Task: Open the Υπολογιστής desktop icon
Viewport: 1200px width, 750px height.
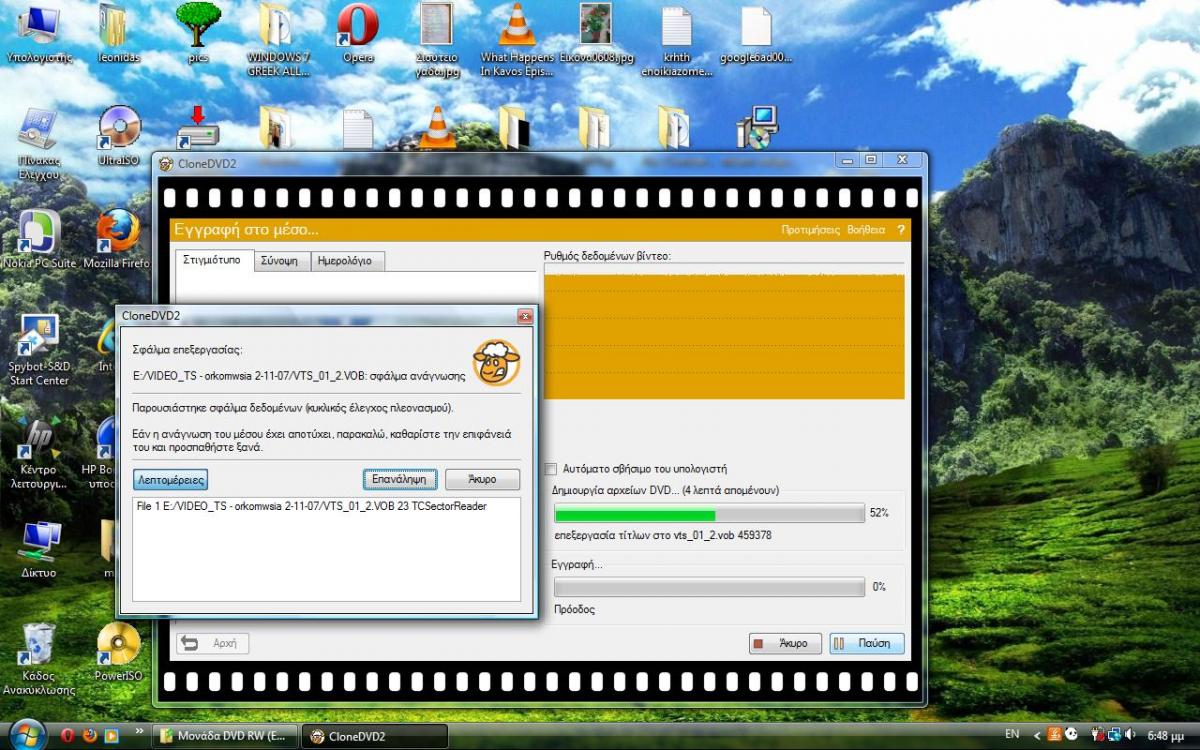Action: [38, 35]
